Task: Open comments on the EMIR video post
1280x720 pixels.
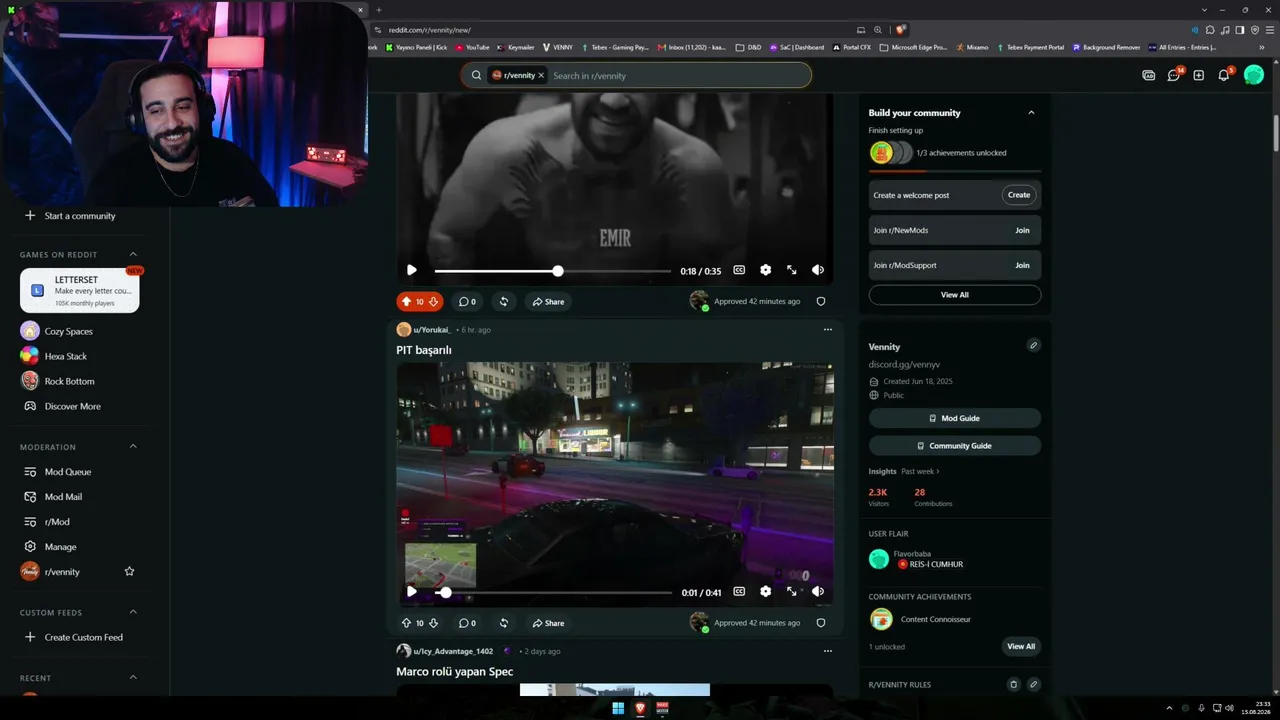Action: tap(467, 301)
